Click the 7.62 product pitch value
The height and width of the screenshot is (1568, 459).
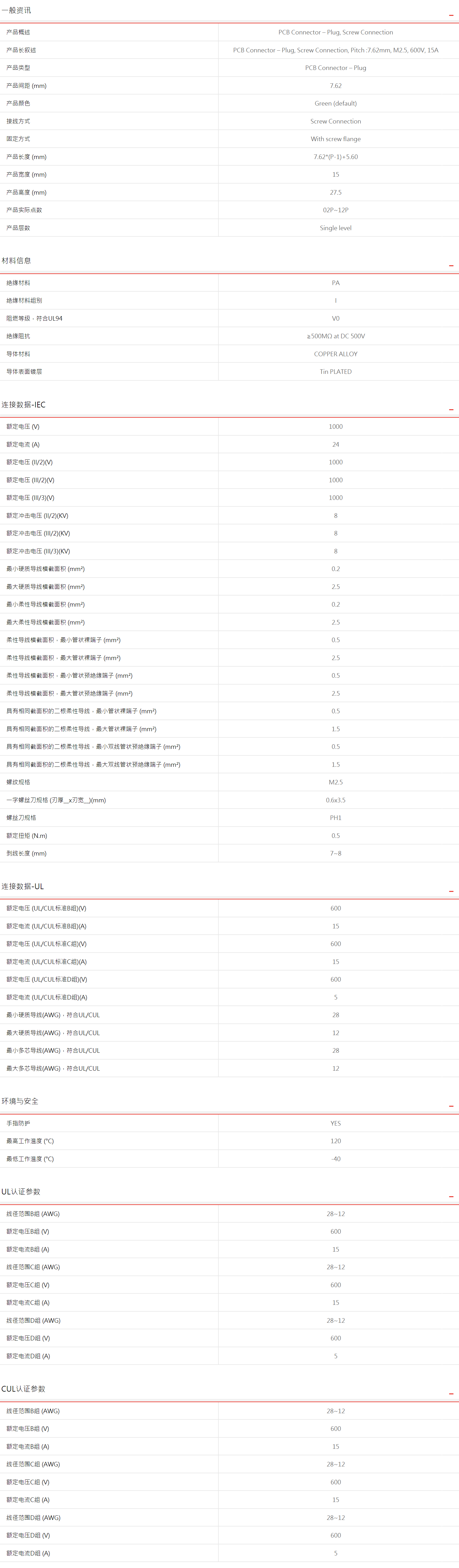coord(335,86)
